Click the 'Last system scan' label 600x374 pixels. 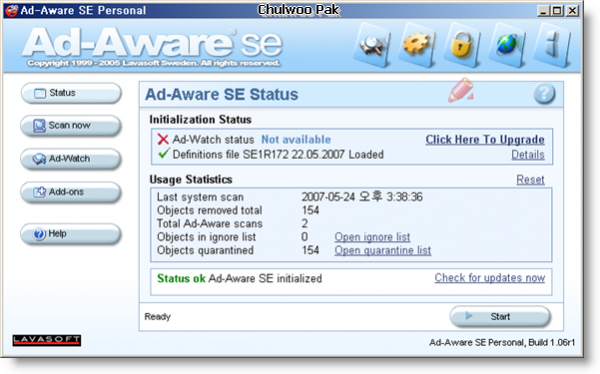point(200,197)
